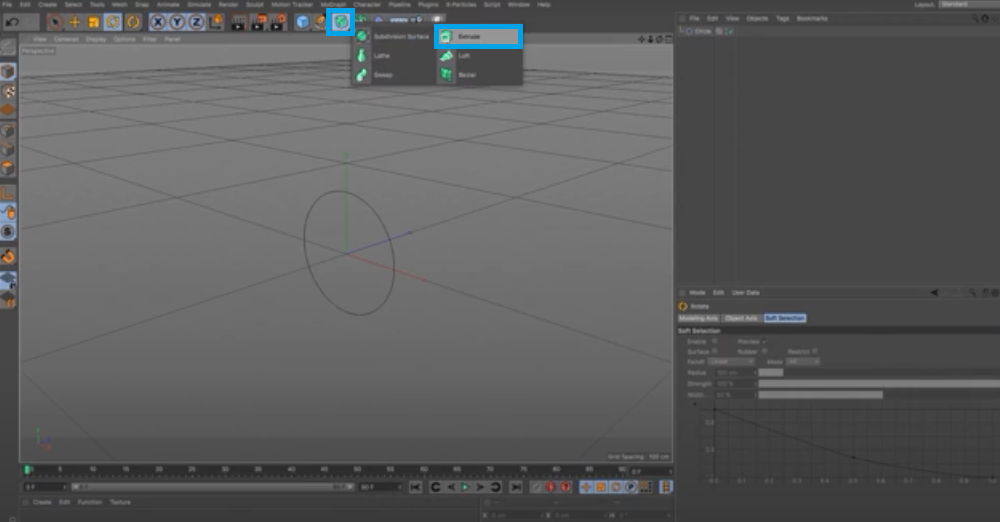The image size is (1000, 522).
Task: Open the Falloff dropdown
Action: (731, 362)
